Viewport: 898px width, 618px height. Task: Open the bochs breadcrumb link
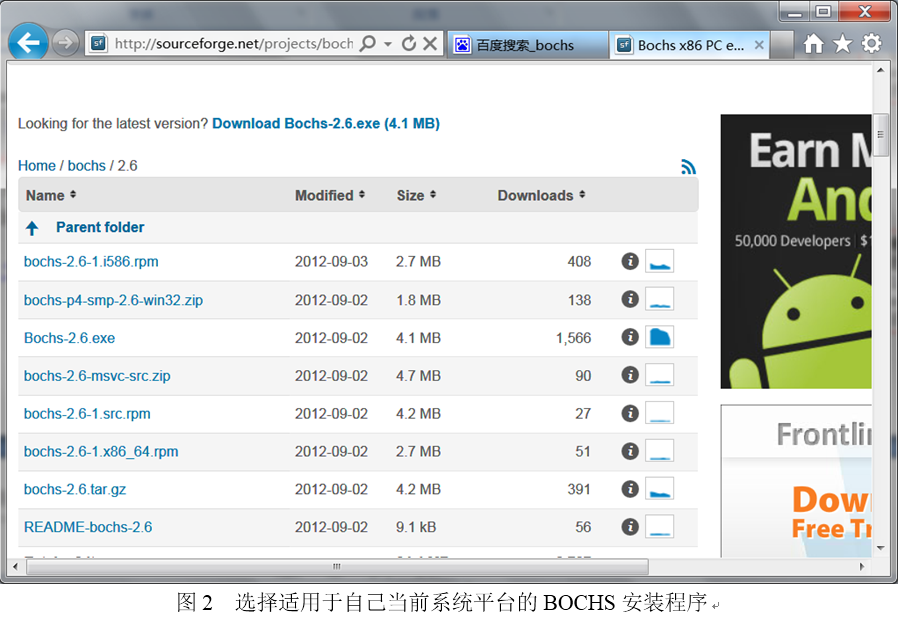(x=86, y=166)
